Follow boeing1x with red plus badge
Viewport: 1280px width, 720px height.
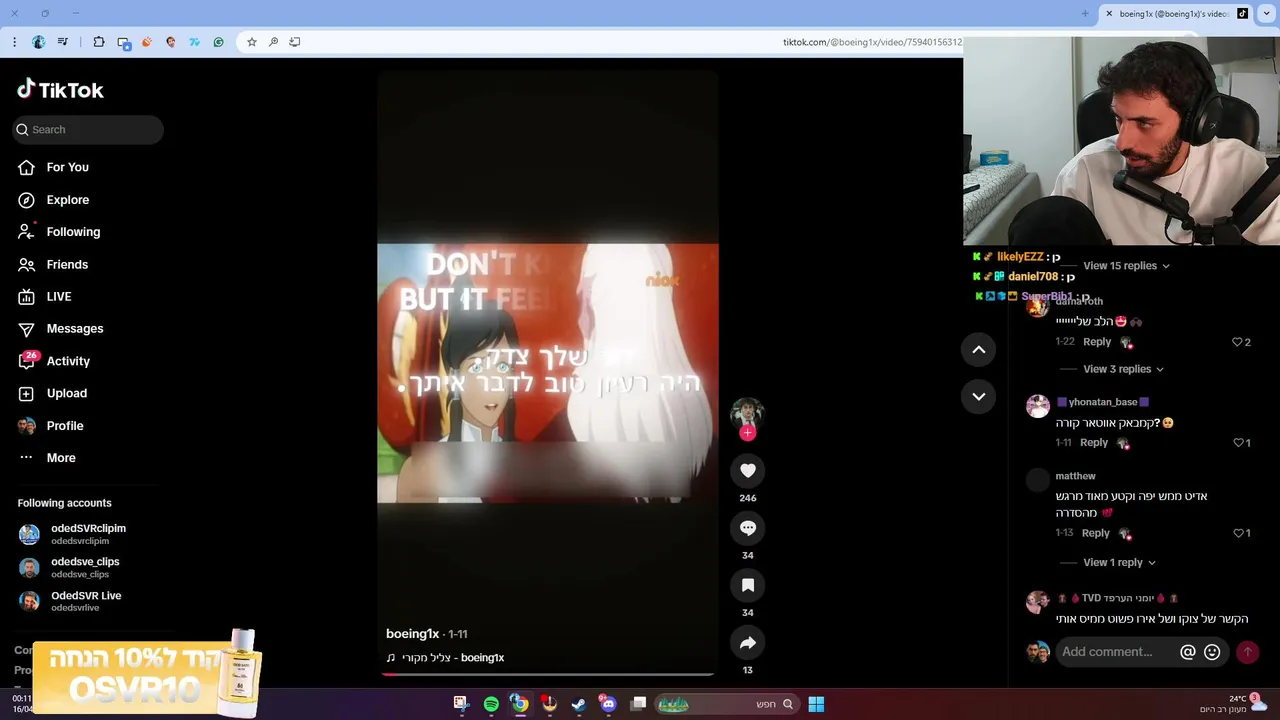click(x=747, y=433)
